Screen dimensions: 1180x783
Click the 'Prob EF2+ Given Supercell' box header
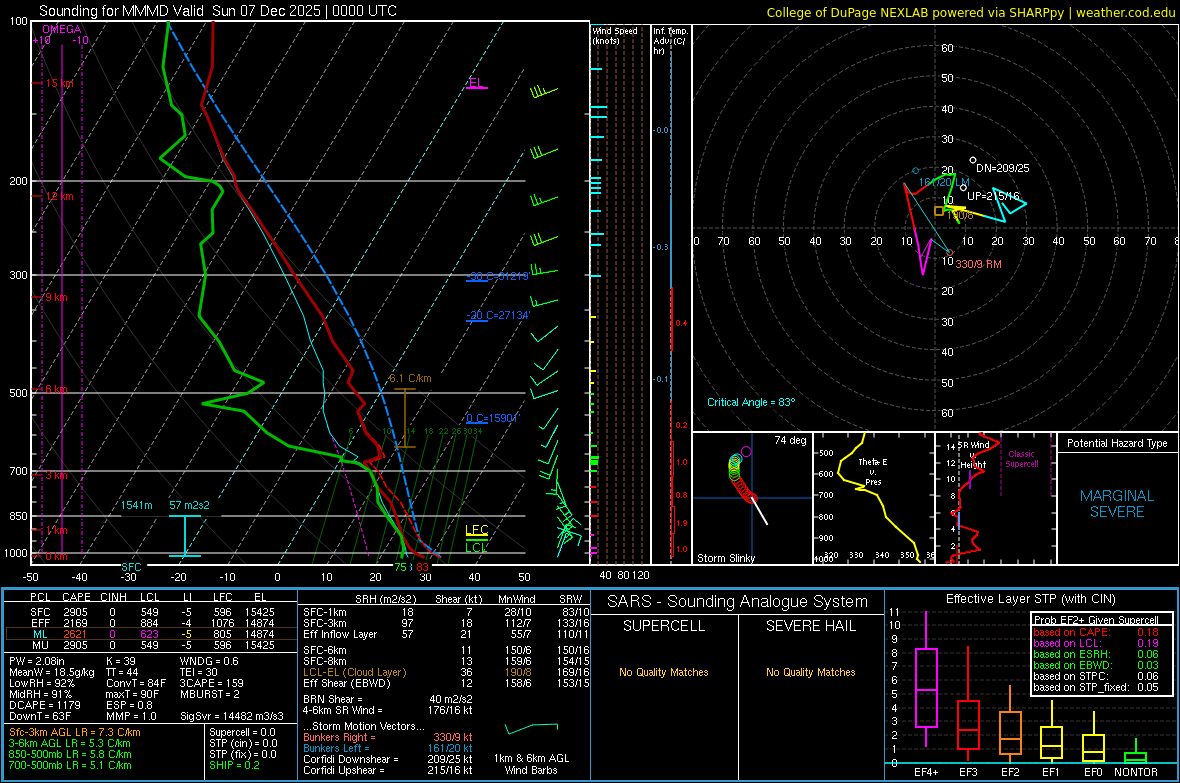(1096, 620)
